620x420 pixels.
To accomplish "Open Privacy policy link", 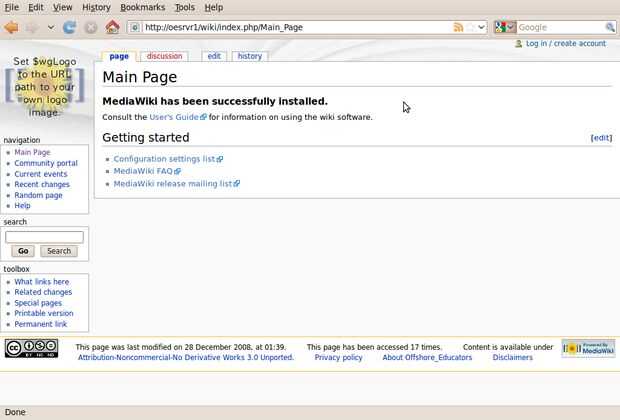I will point(338,358).
